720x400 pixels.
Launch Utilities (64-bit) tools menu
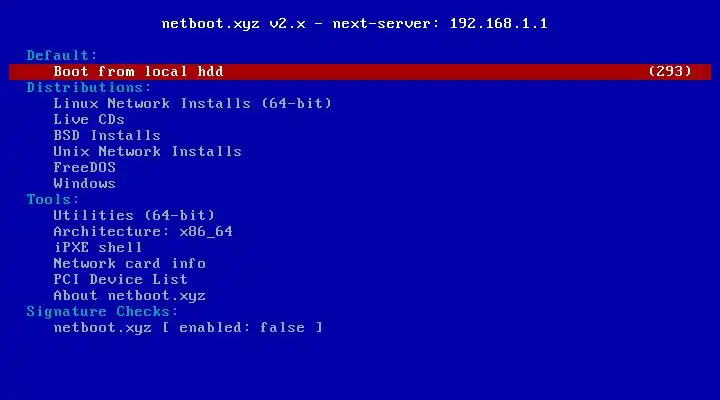[x=134, y=215]
